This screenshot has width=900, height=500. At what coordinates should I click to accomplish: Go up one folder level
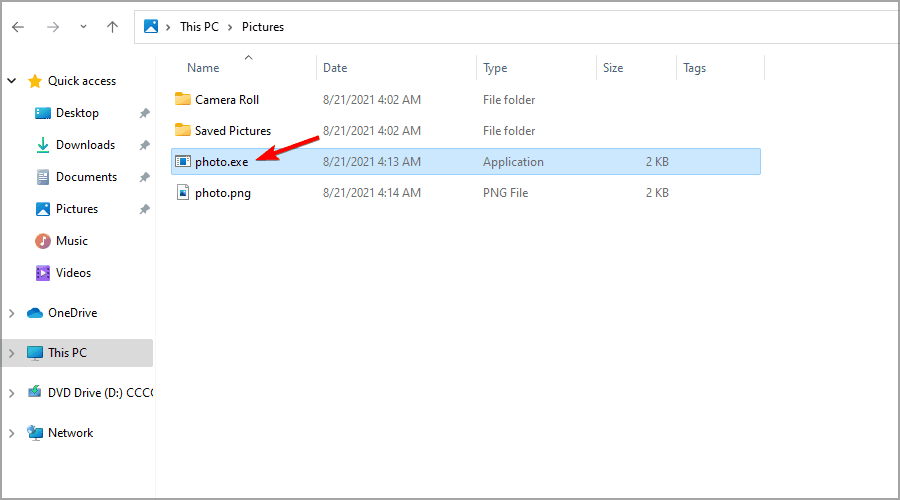point(112,27)
